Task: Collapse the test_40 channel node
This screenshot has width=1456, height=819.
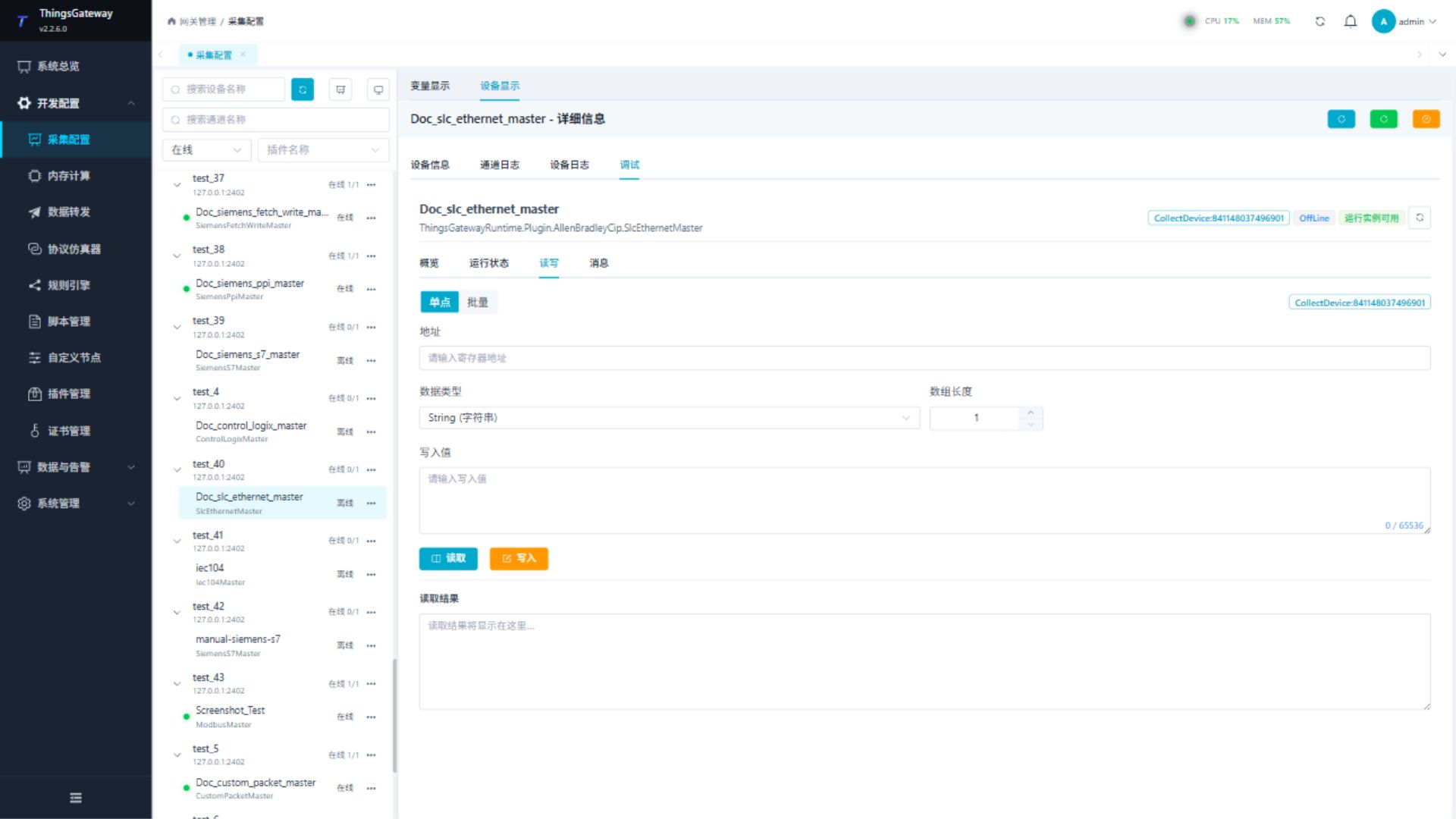Action: tap(177, 469)
